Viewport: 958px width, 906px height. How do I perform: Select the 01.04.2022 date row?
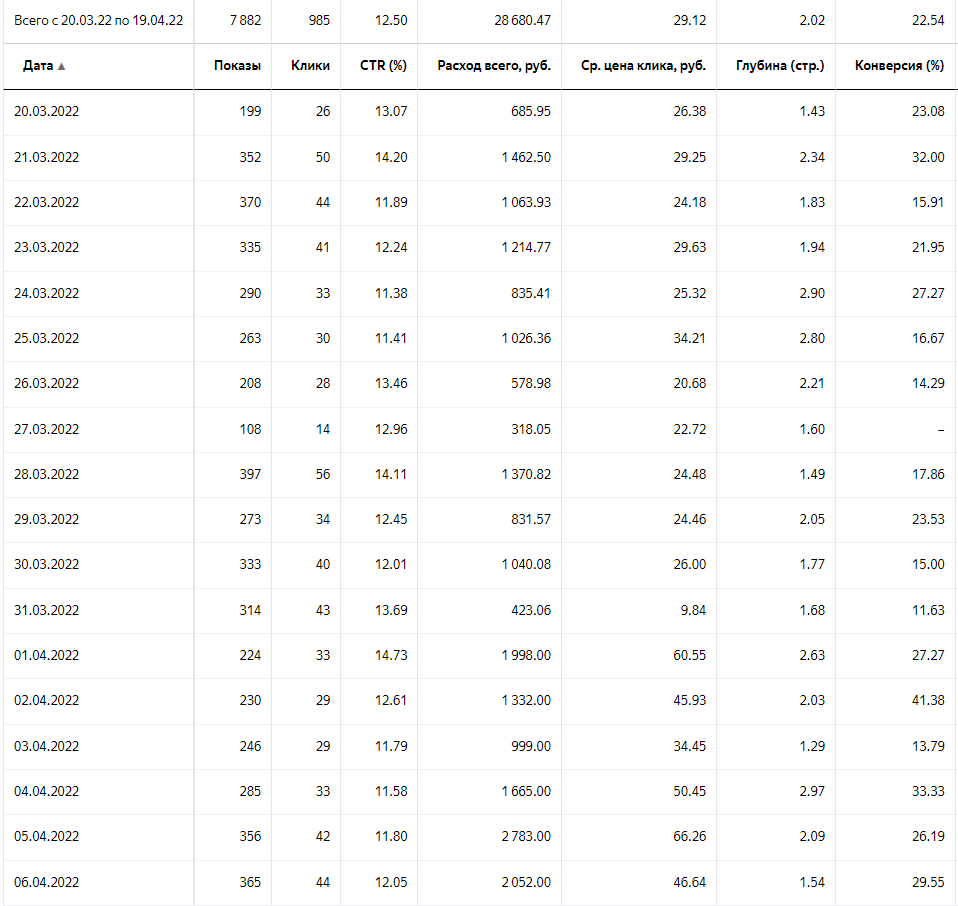[x=46, y=655]
